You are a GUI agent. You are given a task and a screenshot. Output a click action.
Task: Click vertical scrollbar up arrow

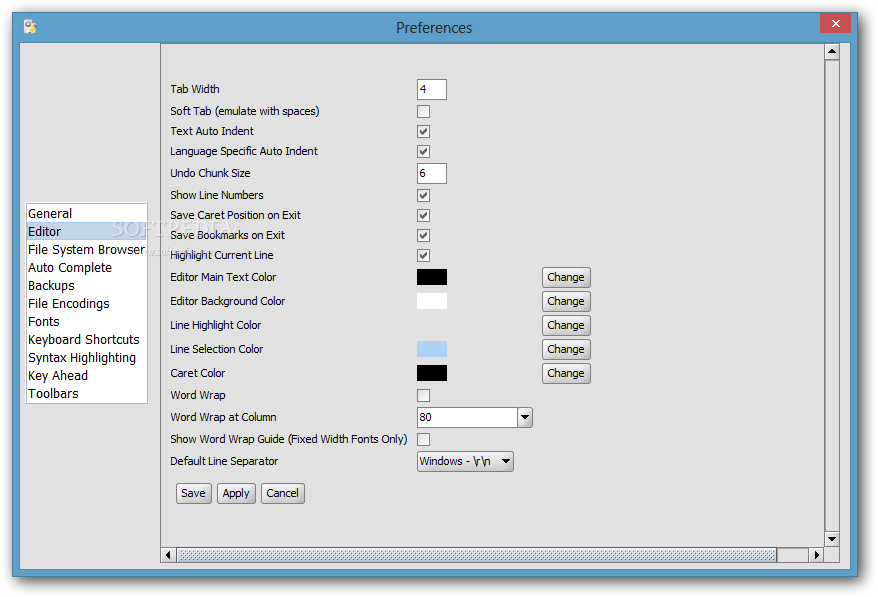832,52
